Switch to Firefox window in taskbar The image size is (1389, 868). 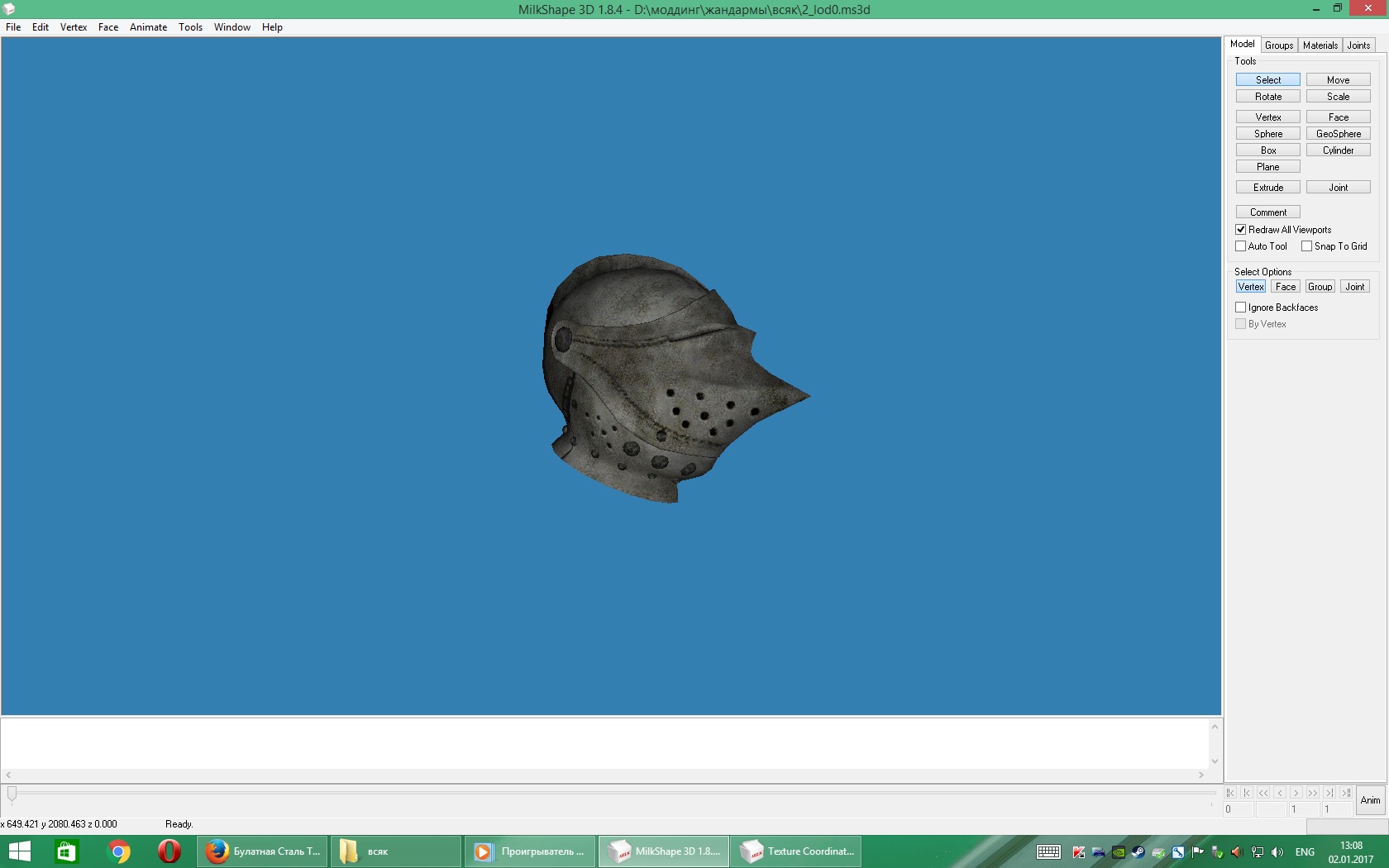[x=263, y=851]
